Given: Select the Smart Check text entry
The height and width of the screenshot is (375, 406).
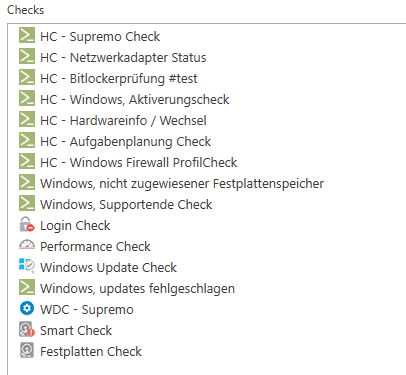Looking at the screenshot, I should tap(76, 331).
